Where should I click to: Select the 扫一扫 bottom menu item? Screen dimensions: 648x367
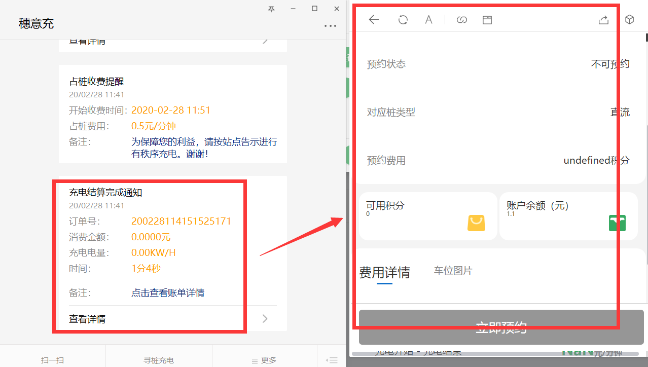pyautogui.click(x=52, y=360)
